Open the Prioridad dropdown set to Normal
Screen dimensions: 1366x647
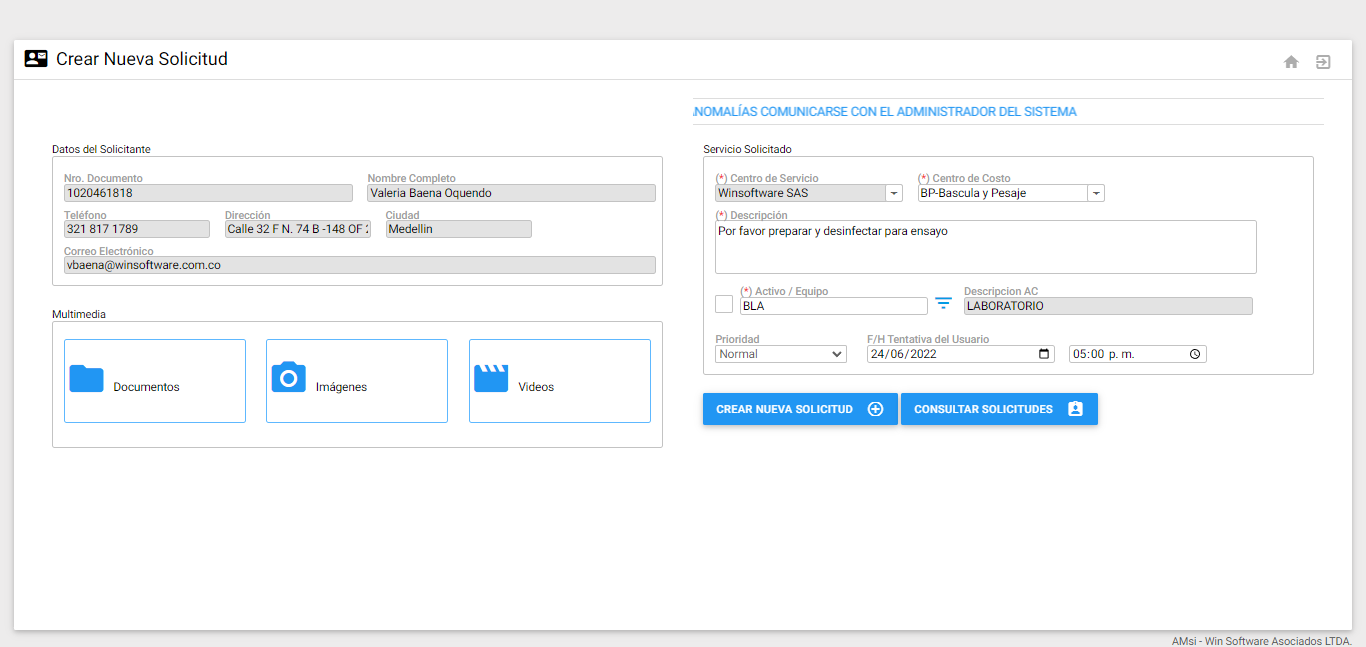point(782,354)
